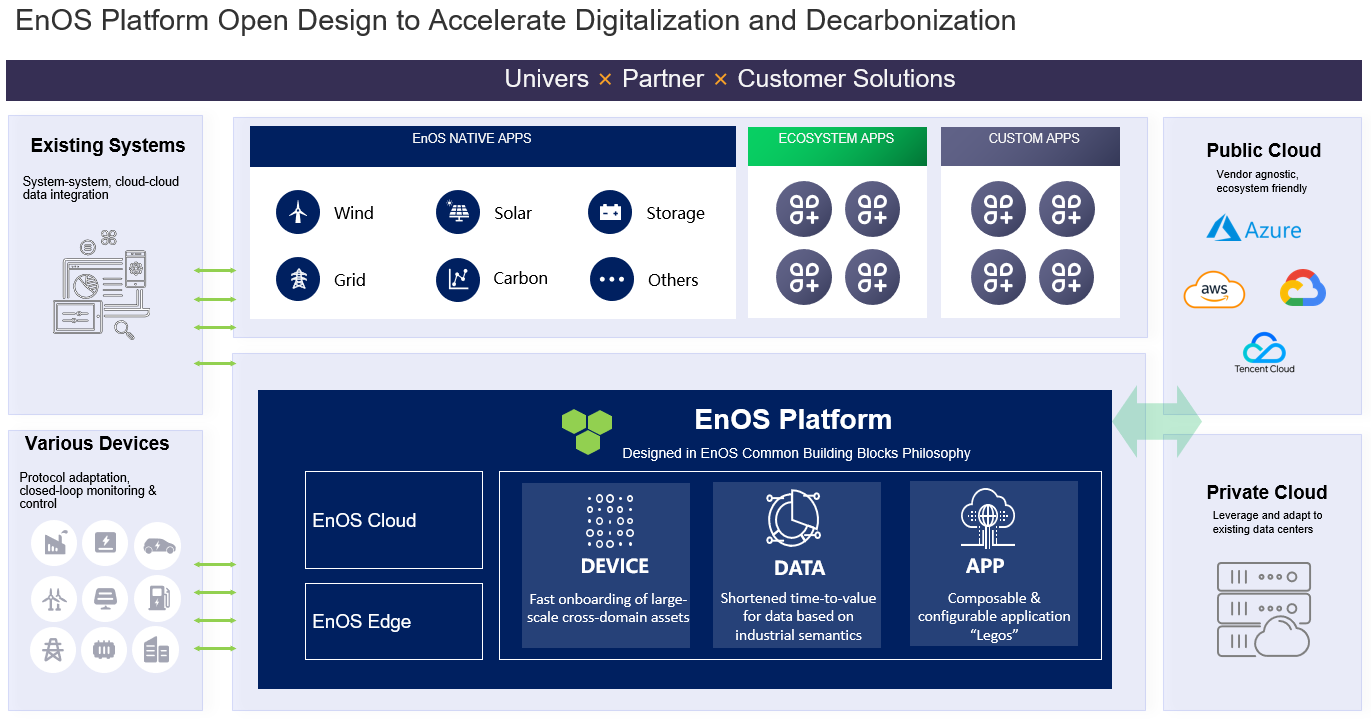
Task: Click the Google Cloud logo
Action: (1302, 288)
